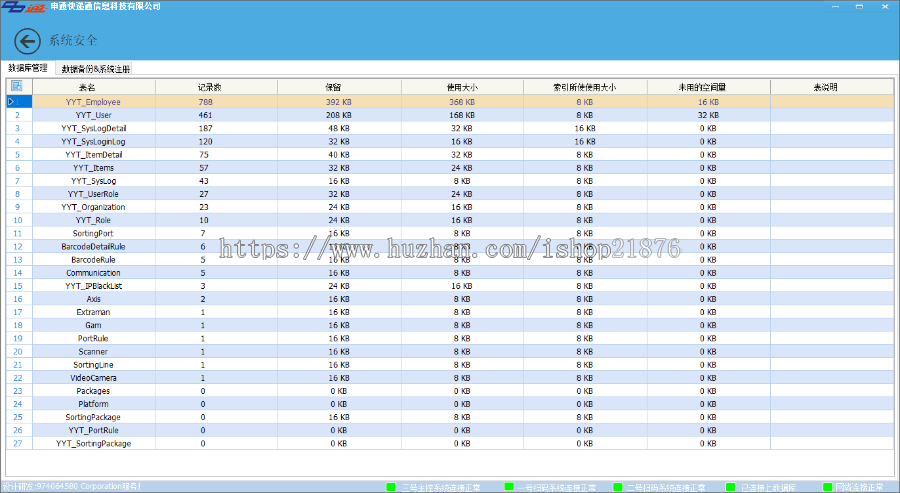Open the 数据备份&系统注册 tab

coord(95,69)
